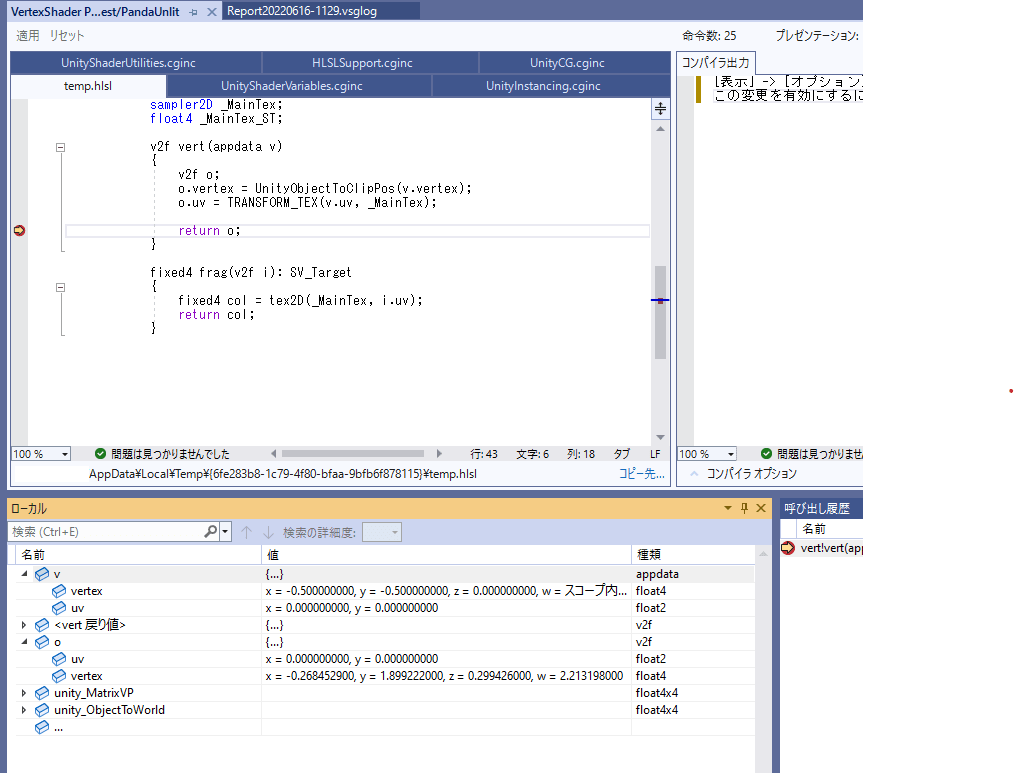Click the v variable cube icon
The width and height of the screenshot is (1014, 773).
pyautogui.click(x=42, y=574)
